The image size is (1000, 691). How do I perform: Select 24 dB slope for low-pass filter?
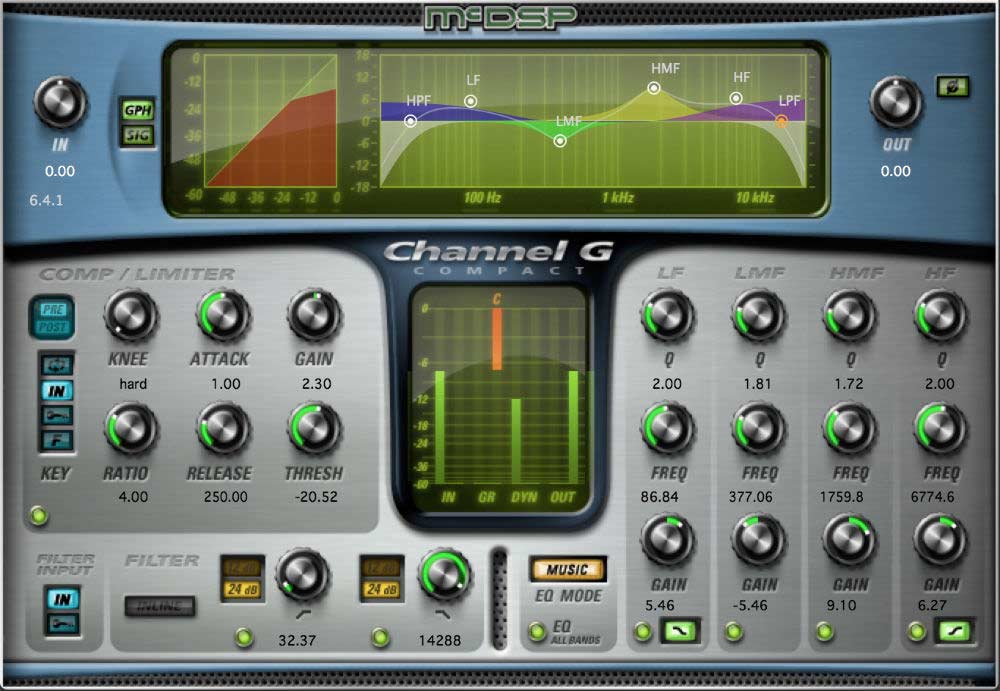click(x=382, y=590)
